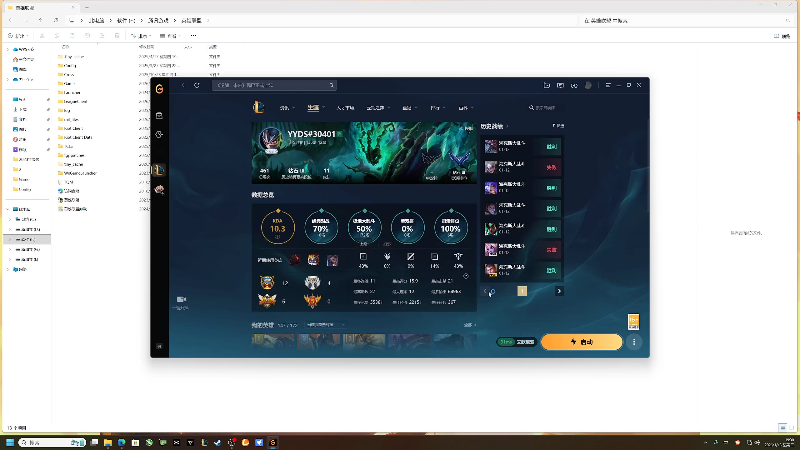Click the video recording icon in WeGame
Image resolution: width=800 pixels, height=450 pixels.
(181, 299)
